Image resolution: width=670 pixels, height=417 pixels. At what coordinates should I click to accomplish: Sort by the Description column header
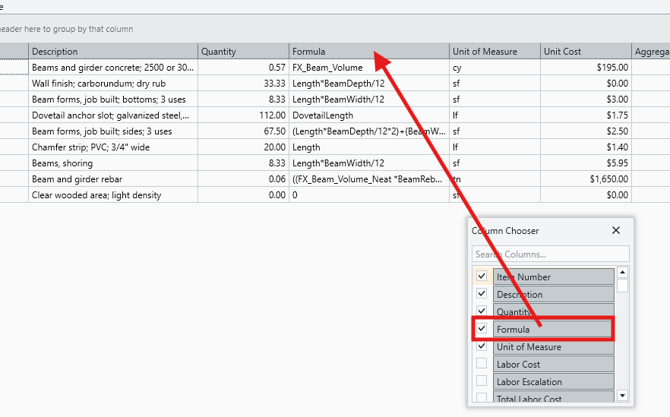112,51
